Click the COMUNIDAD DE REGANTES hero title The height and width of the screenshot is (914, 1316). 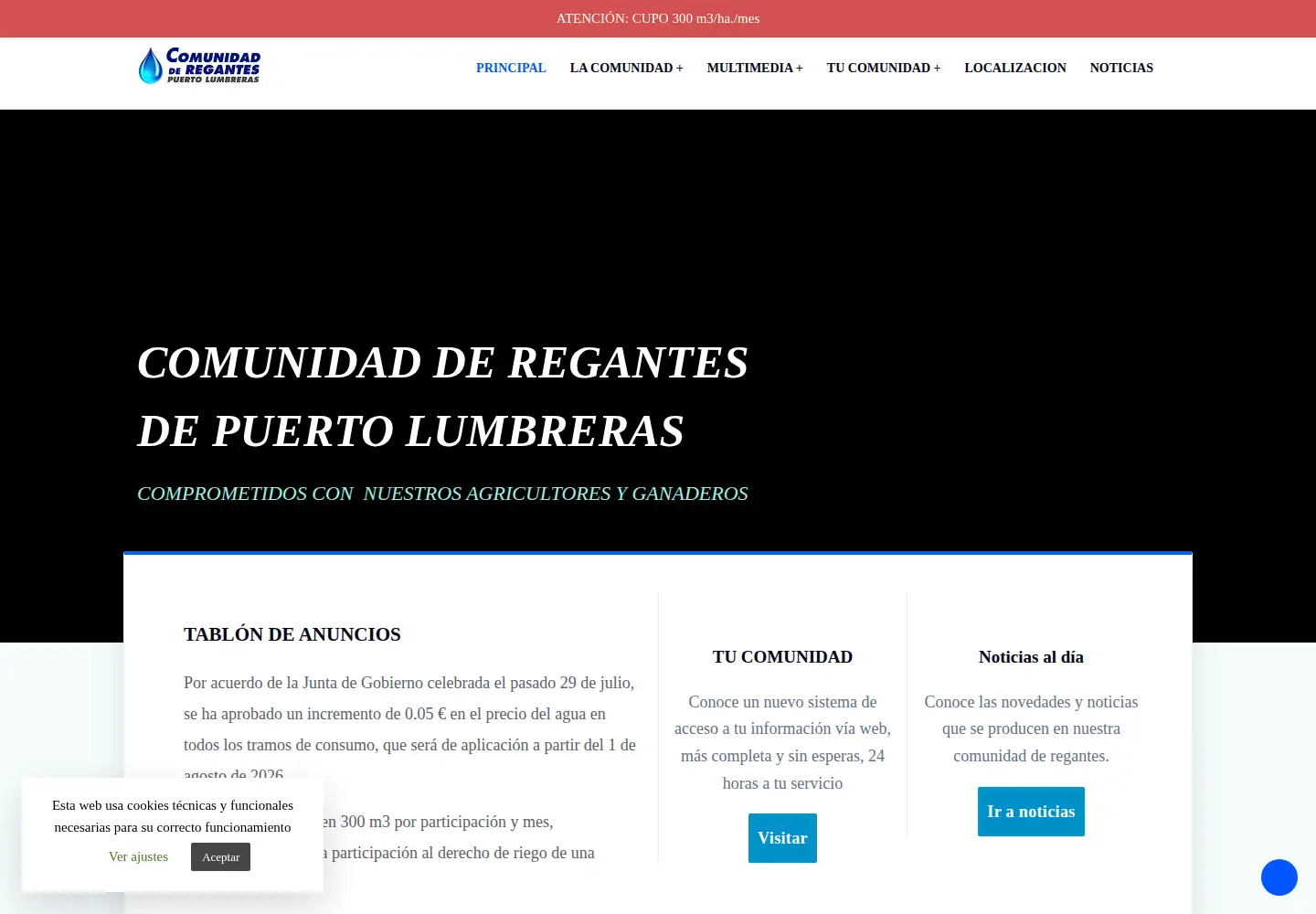(443, 397)
